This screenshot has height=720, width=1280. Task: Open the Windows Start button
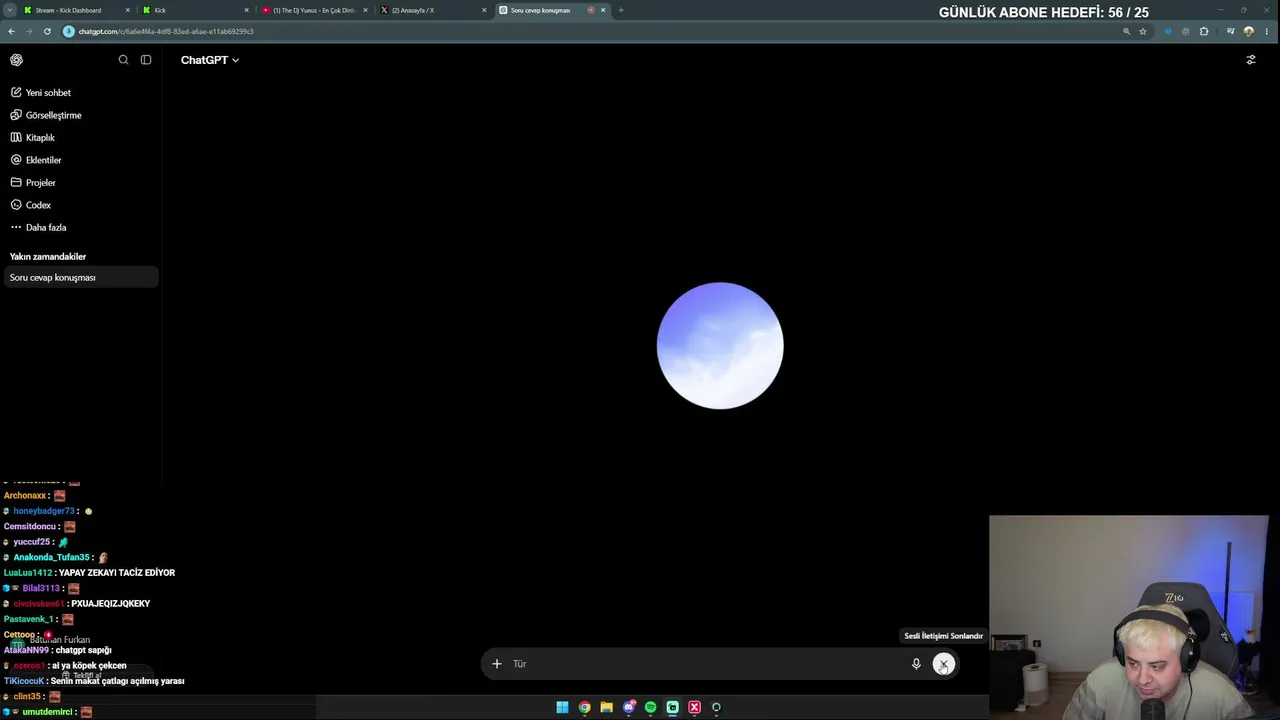point(562,707)
